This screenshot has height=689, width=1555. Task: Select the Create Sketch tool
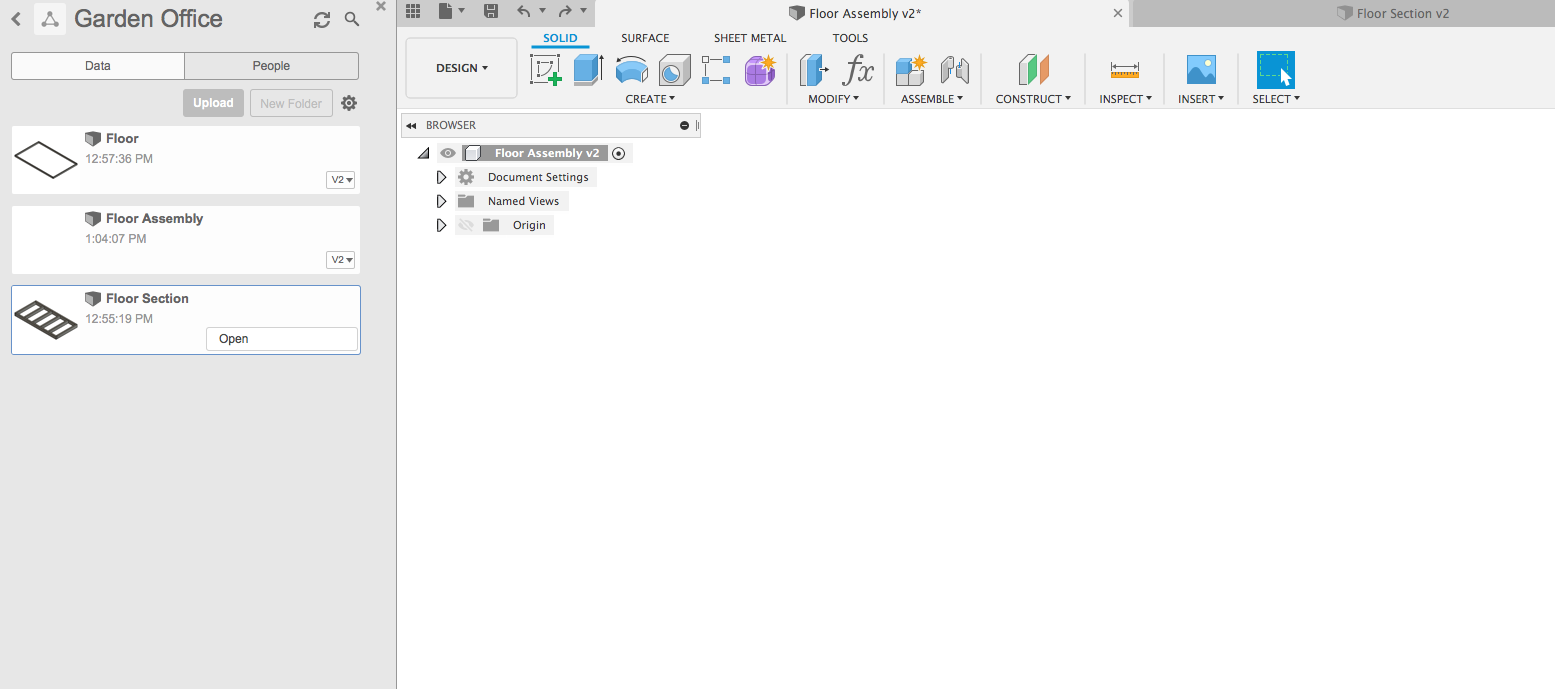(545, 68)
